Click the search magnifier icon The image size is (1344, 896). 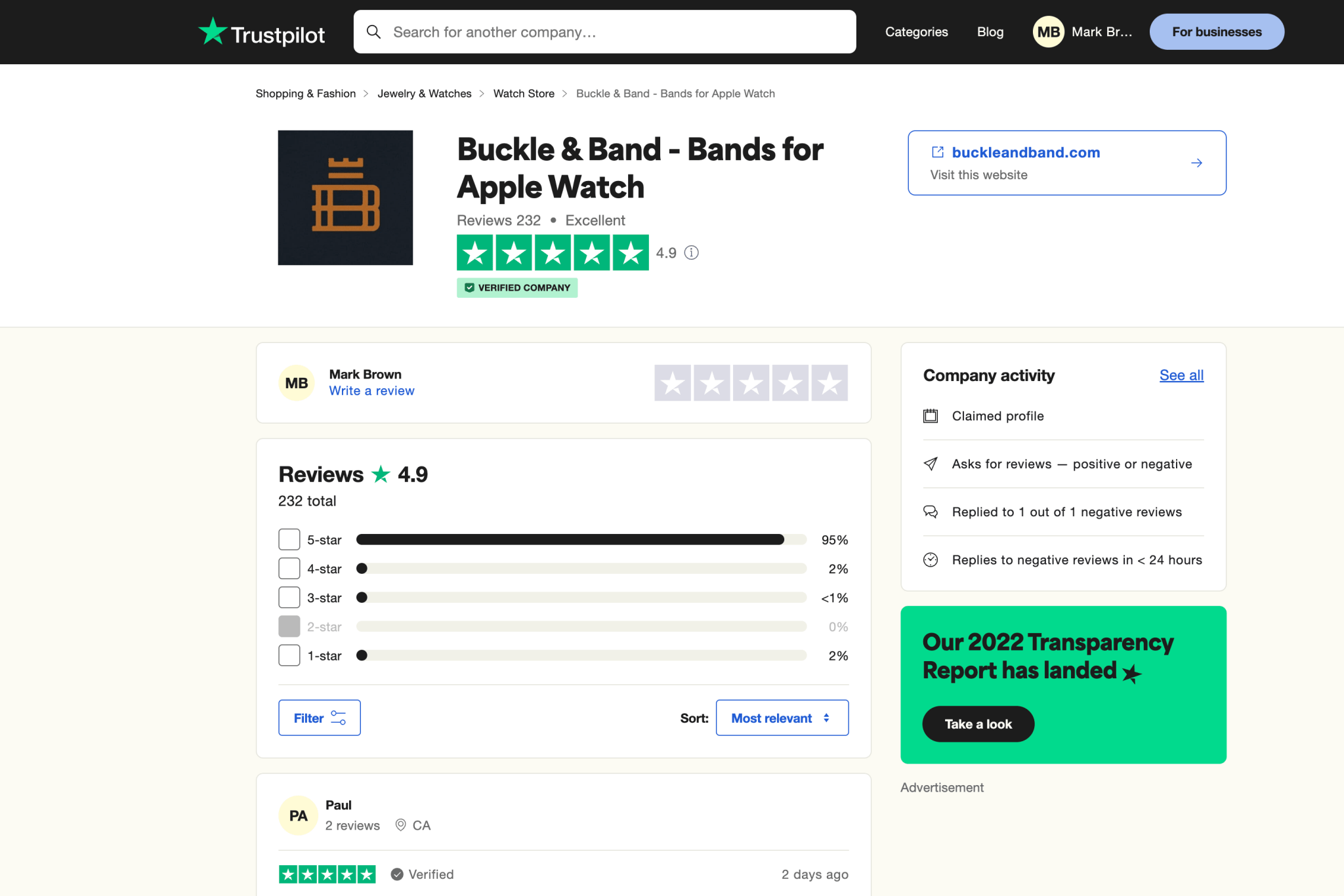[373, 31]
